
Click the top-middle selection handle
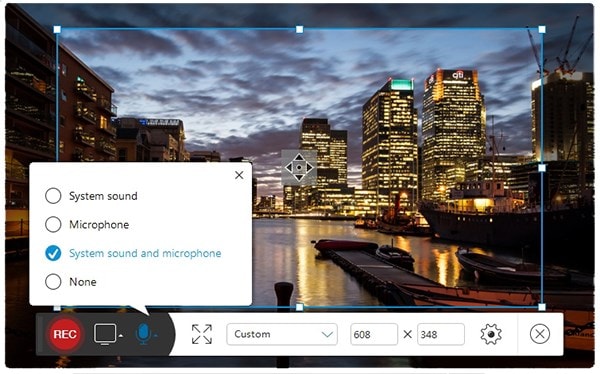click(x=300, y=29)
